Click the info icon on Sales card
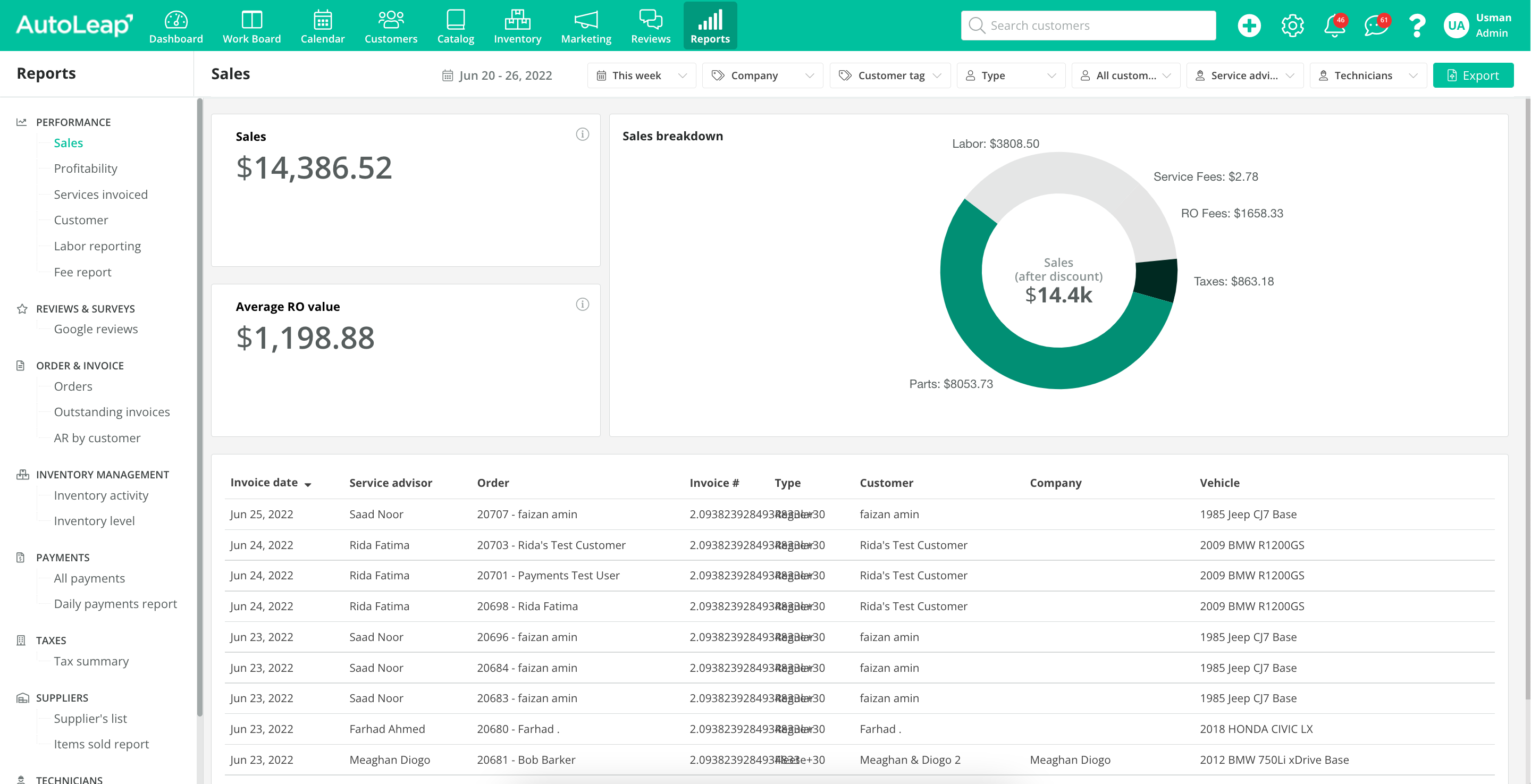 pos(582,134)
